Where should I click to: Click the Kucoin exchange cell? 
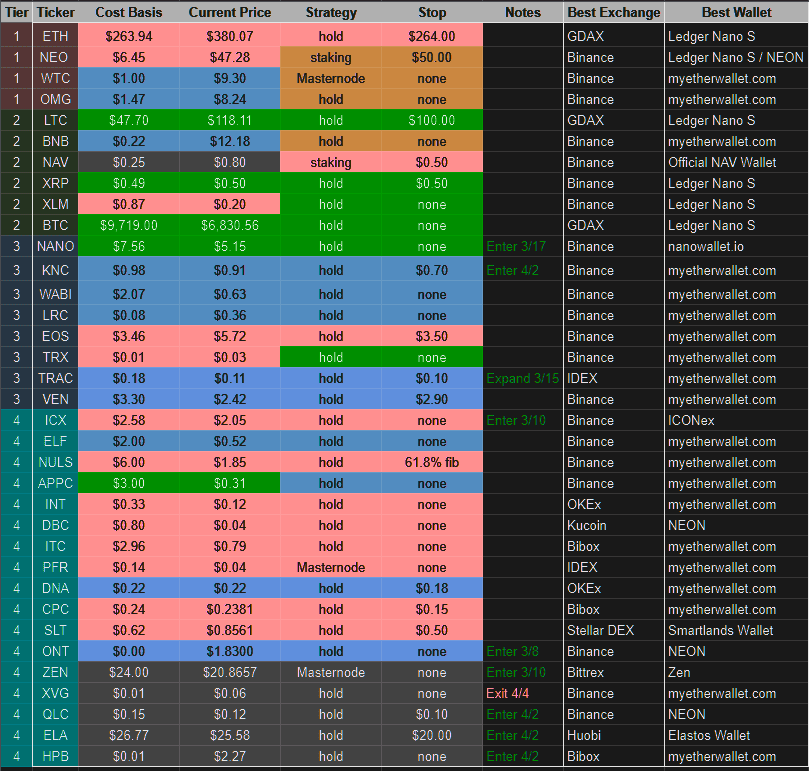[x=614, y=525]
